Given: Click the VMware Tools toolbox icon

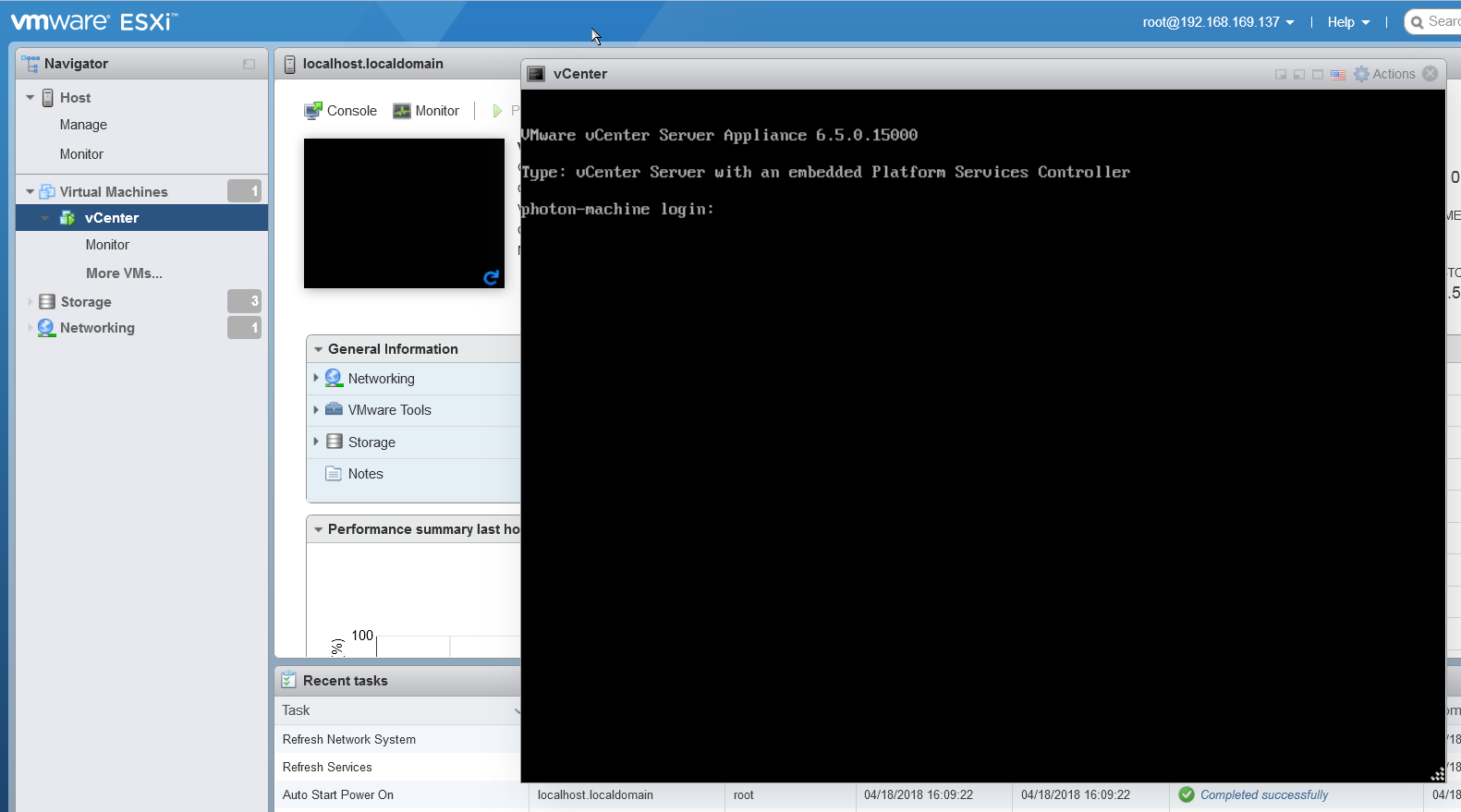Looking at the screenshot, I should (334, 409).
